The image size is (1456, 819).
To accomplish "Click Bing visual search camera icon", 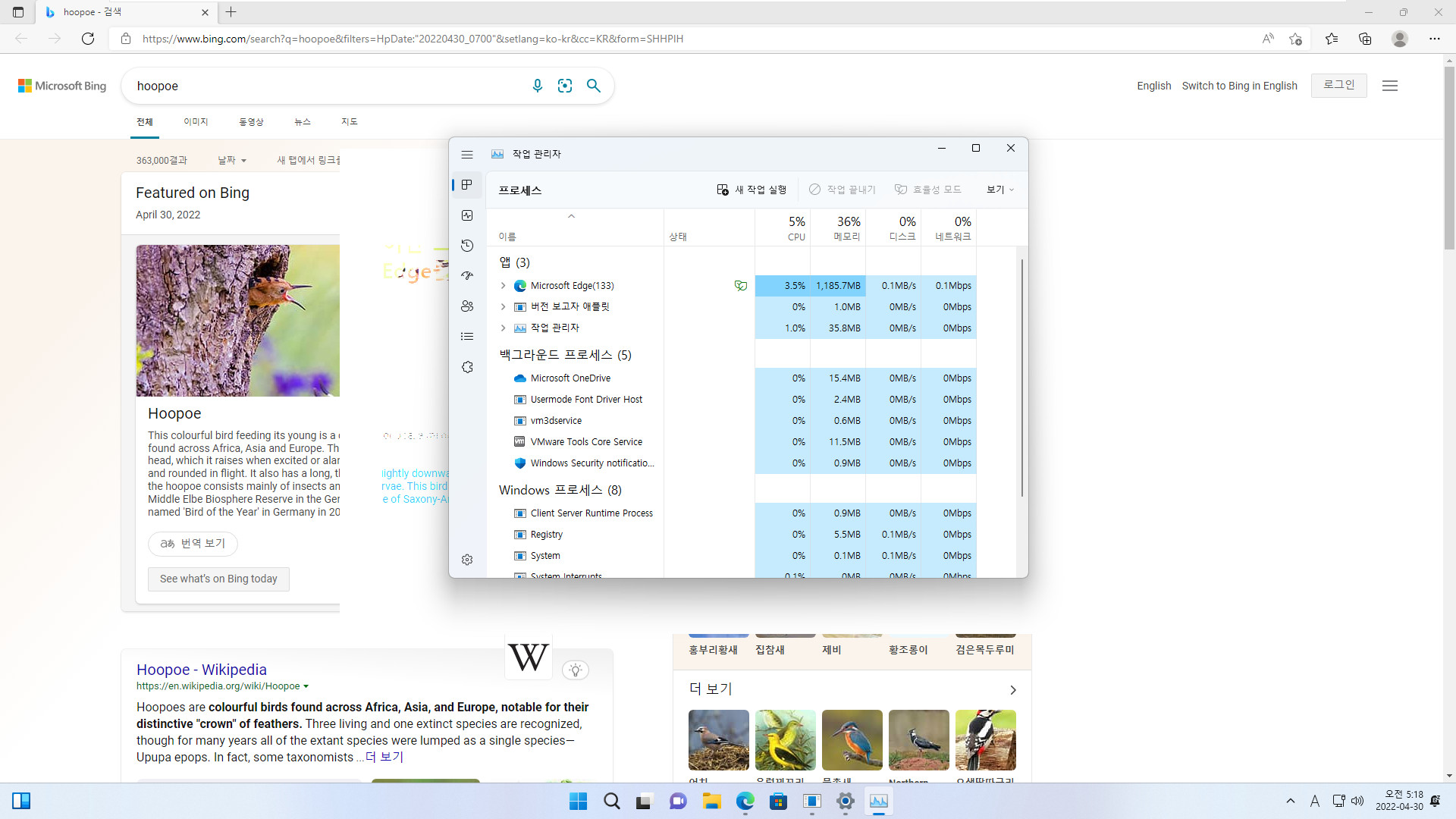I will tap(565, 86).
